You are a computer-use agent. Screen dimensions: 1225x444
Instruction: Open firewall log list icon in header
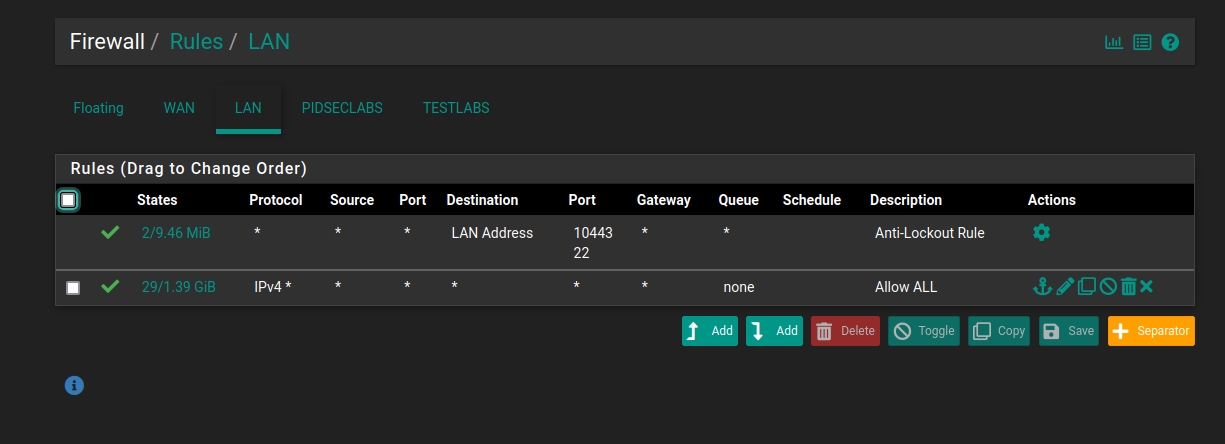(1142, 42)
